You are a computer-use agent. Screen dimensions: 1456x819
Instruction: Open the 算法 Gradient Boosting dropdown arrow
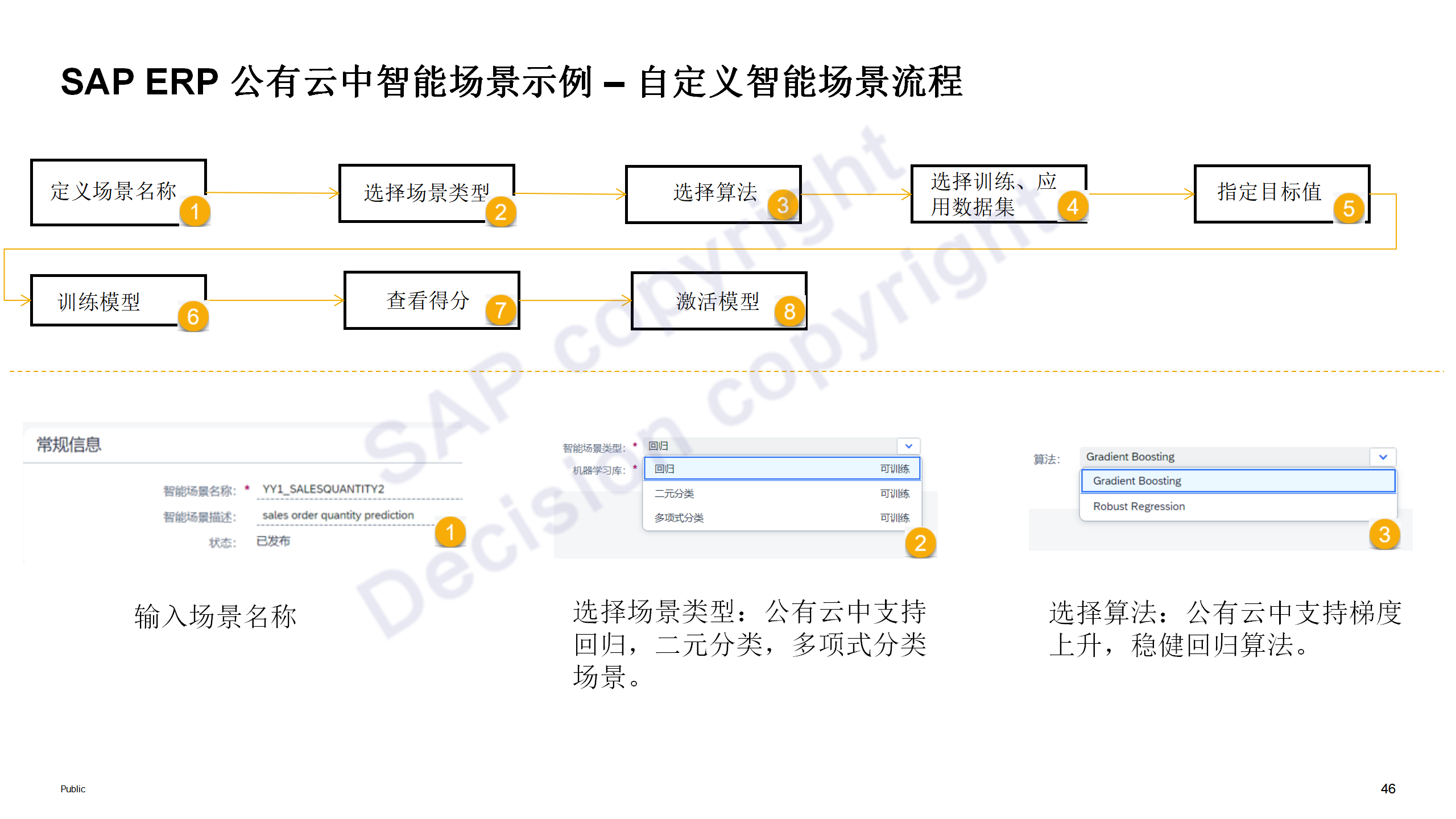1383,457
